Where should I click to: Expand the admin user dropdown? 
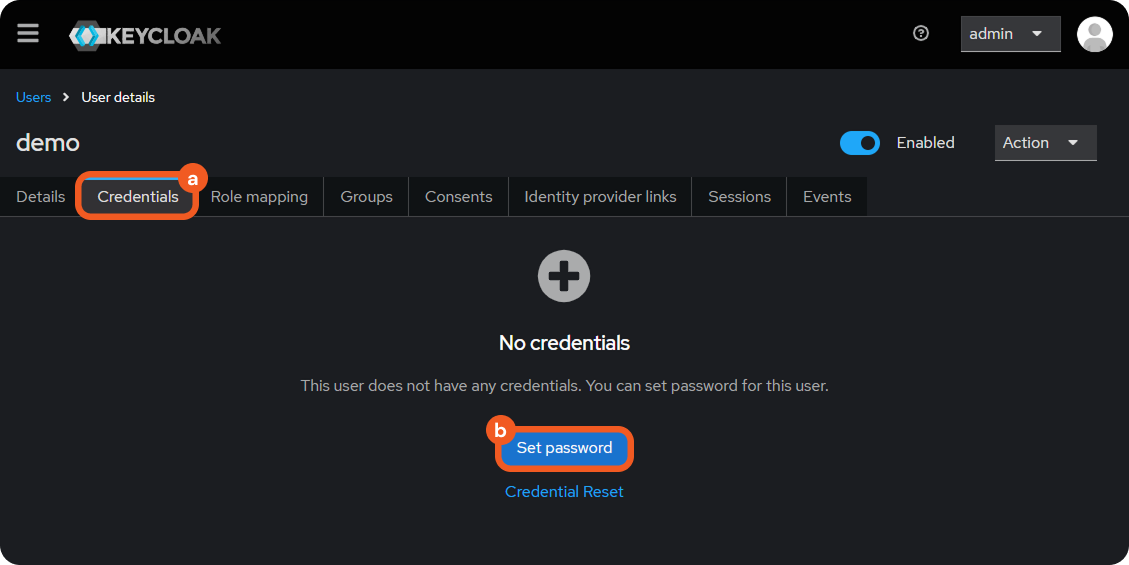(x=1010, y=34)
